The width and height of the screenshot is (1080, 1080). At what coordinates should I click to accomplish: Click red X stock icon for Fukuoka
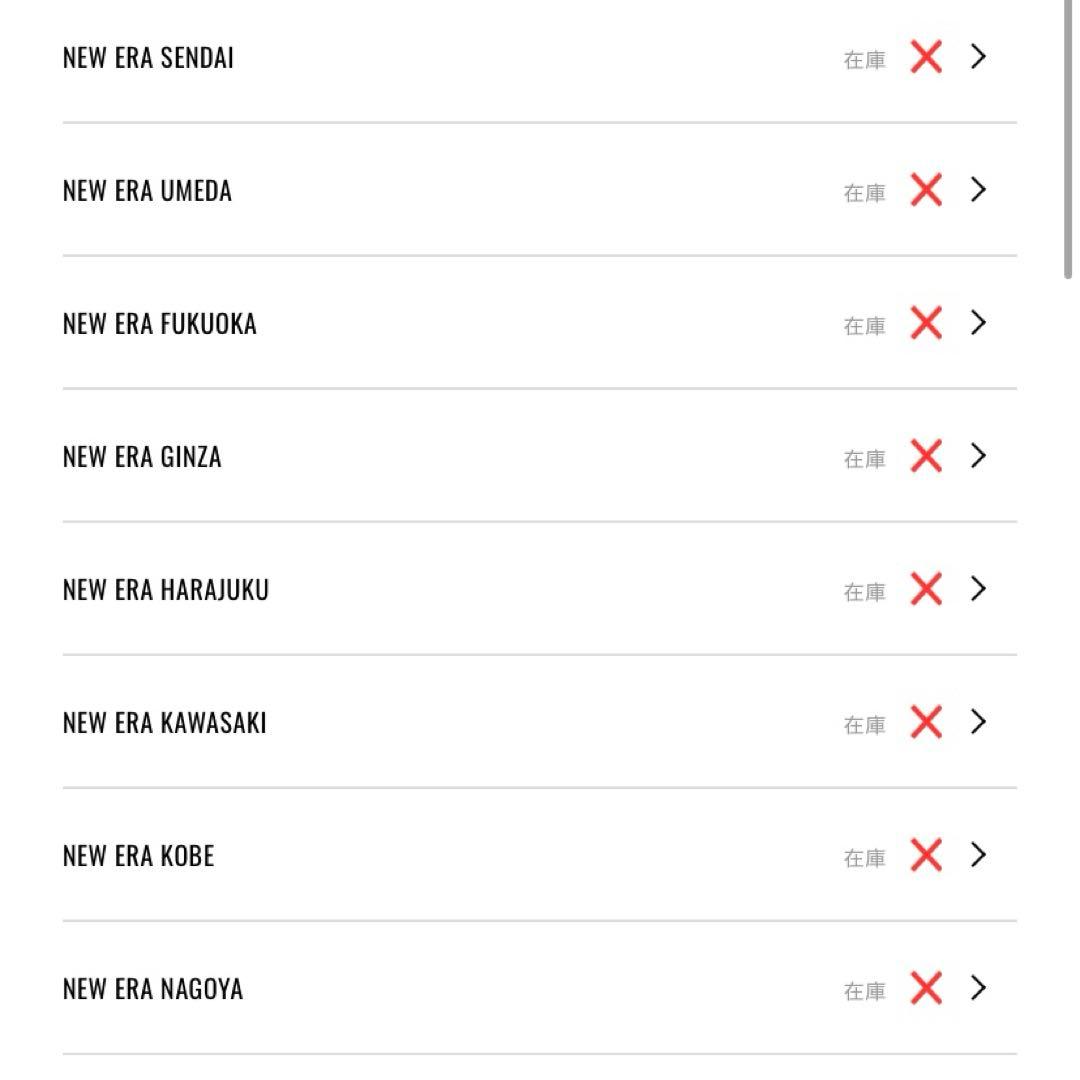(x=926, y=323)
